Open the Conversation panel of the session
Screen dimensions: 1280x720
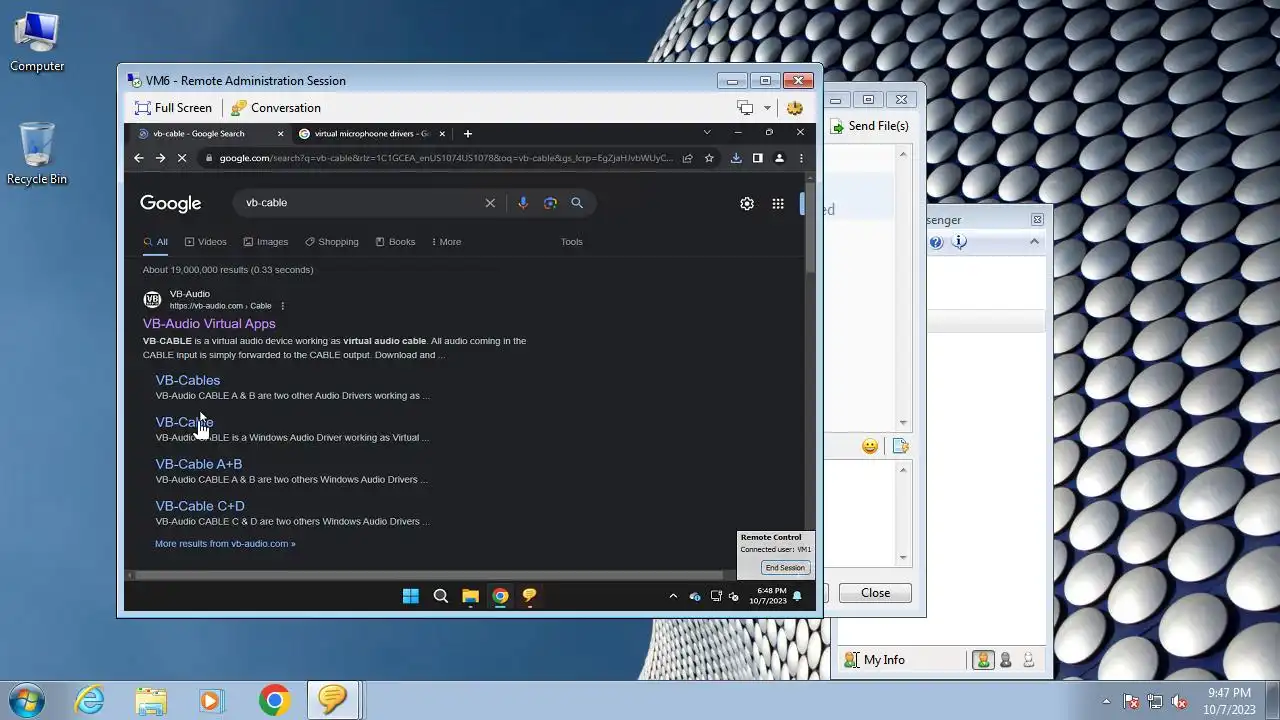point(275,108)
